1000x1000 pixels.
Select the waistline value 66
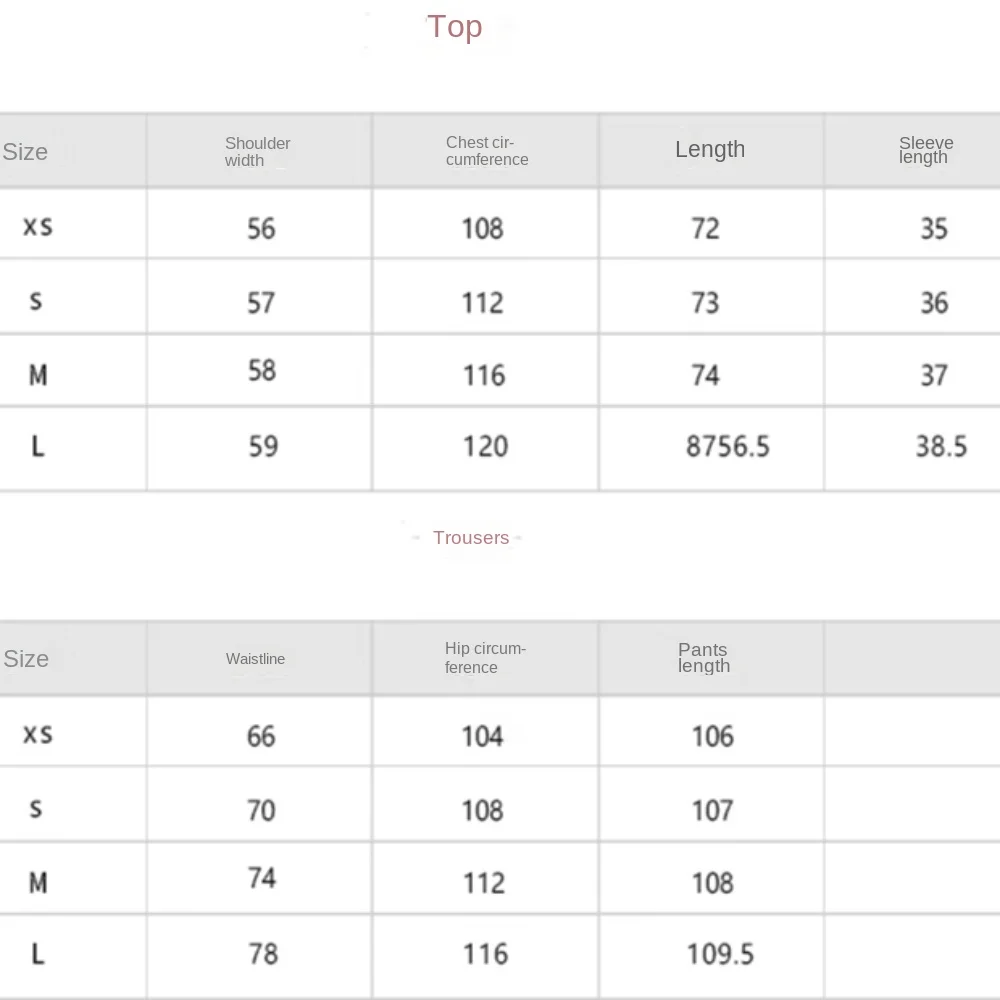(261, 737)
